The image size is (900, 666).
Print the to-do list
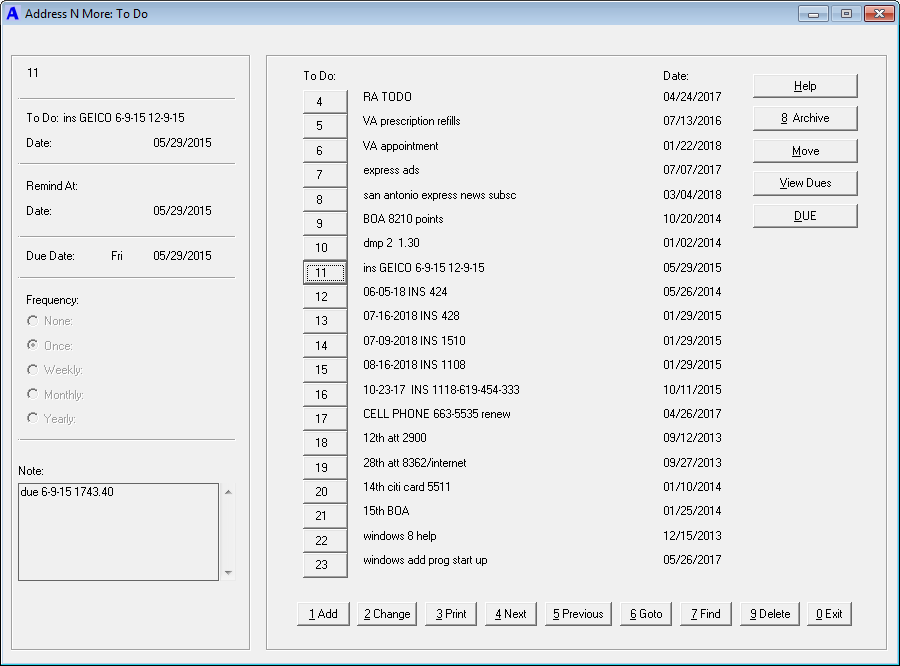(x=450, y=613)
